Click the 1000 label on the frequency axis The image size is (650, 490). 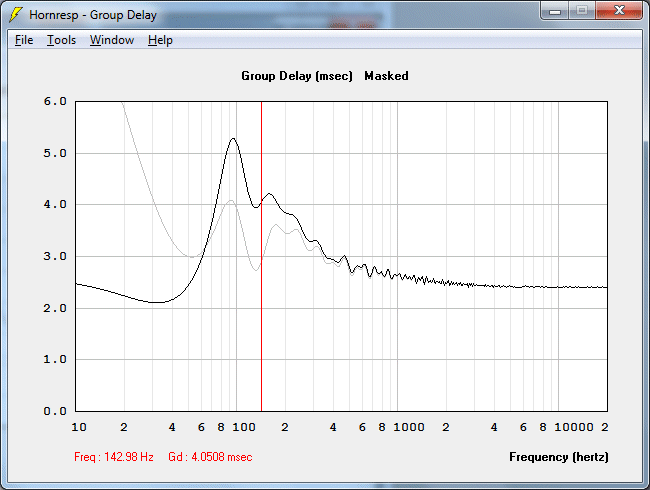(x=409, y=427)
